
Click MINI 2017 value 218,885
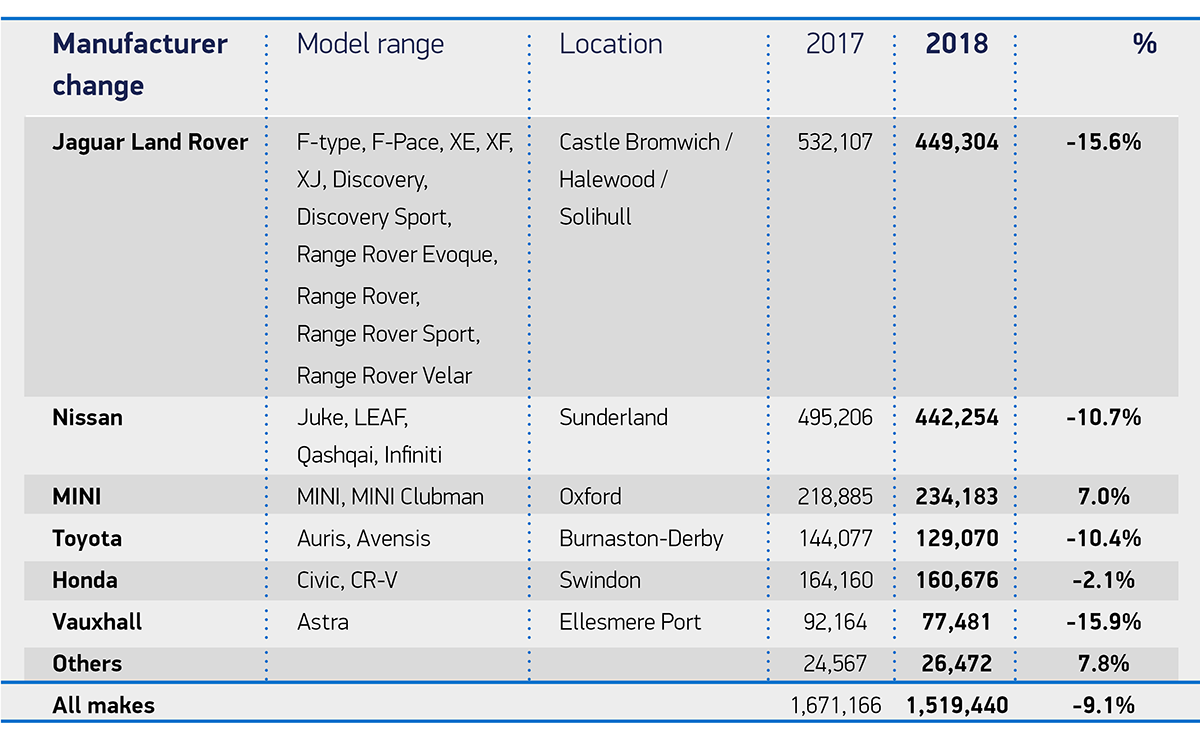click(x=835, y=496)
